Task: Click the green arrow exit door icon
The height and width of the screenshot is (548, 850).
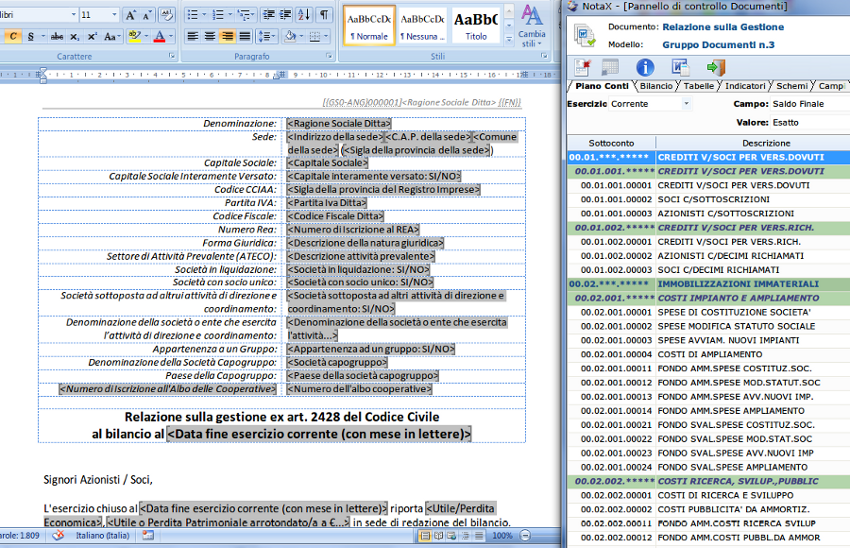Action: tap(715, 67)
